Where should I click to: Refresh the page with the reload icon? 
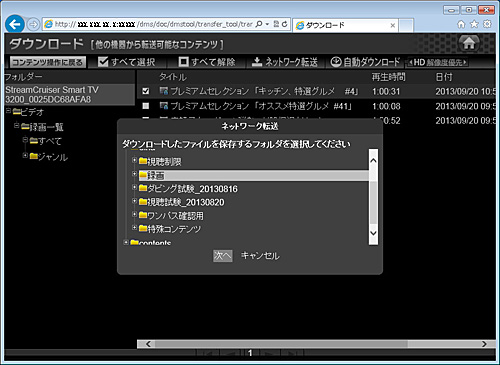pos(284,24)
